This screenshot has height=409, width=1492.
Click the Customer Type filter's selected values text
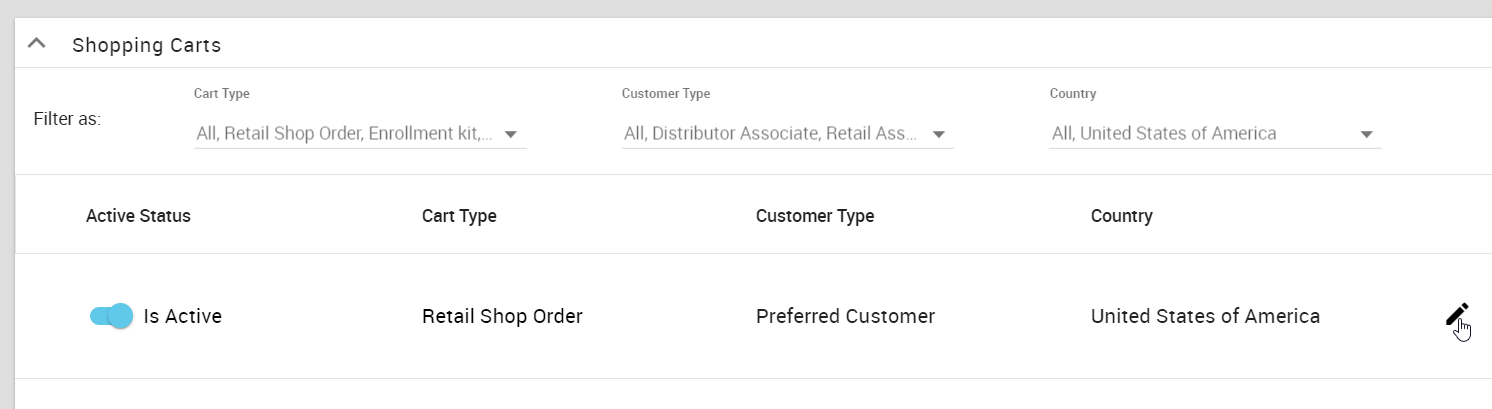point(771,134)
